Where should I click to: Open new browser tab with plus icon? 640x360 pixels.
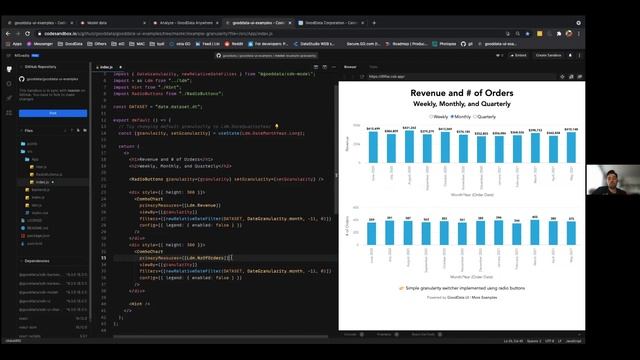[x=374, y=23]
